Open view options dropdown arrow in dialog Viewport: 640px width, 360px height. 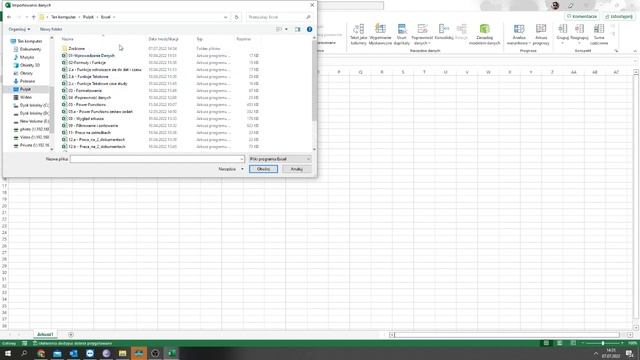coord(286,29)
